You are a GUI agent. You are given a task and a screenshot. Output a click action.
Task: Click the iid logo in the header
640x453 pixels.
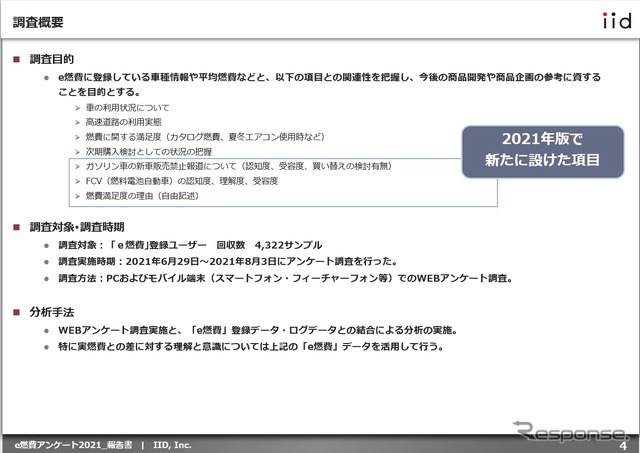[x=617, y=20]
